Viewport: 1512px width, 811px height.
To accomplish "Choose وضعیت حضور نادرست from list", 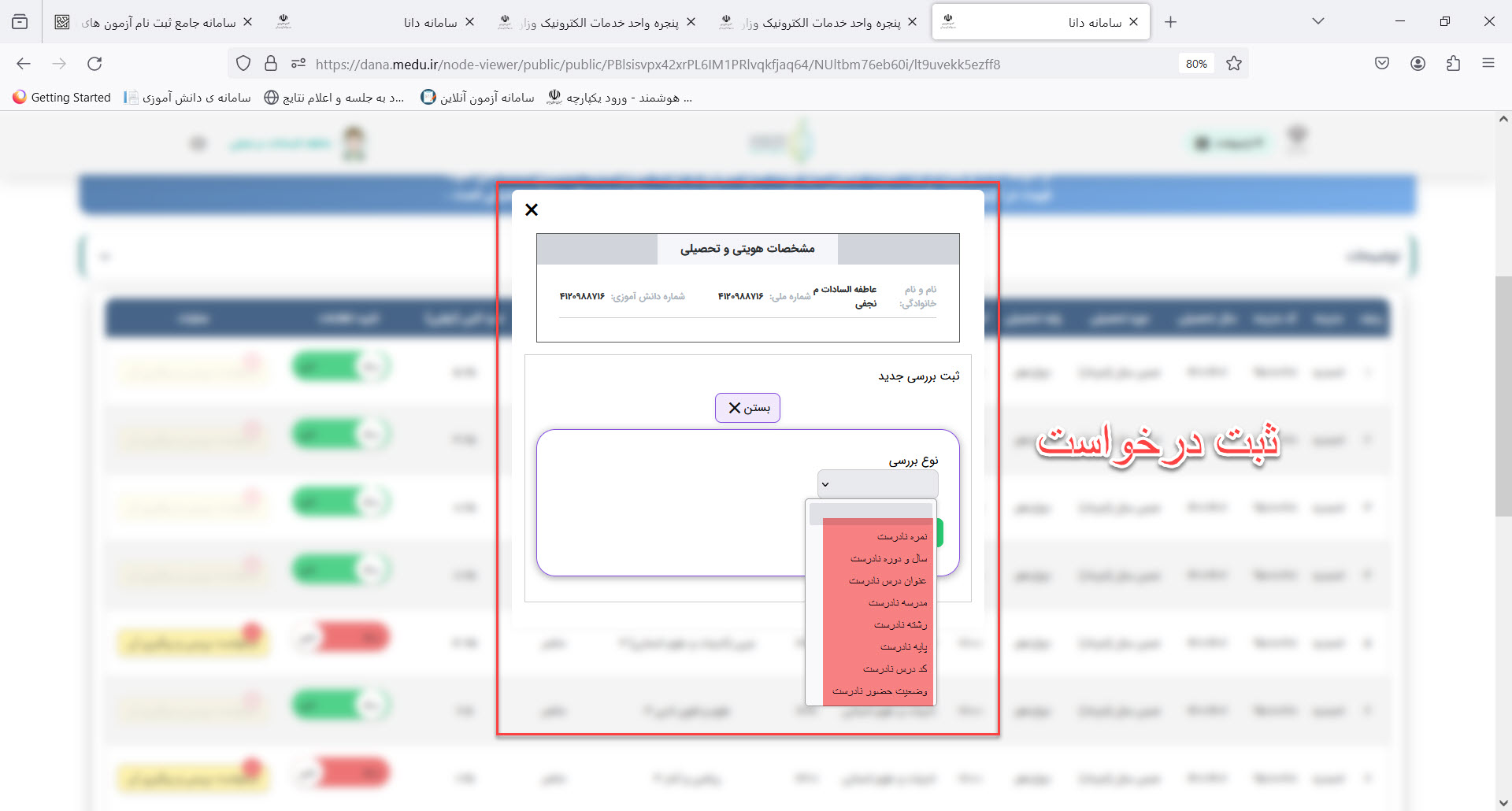I will pos(880,691).
